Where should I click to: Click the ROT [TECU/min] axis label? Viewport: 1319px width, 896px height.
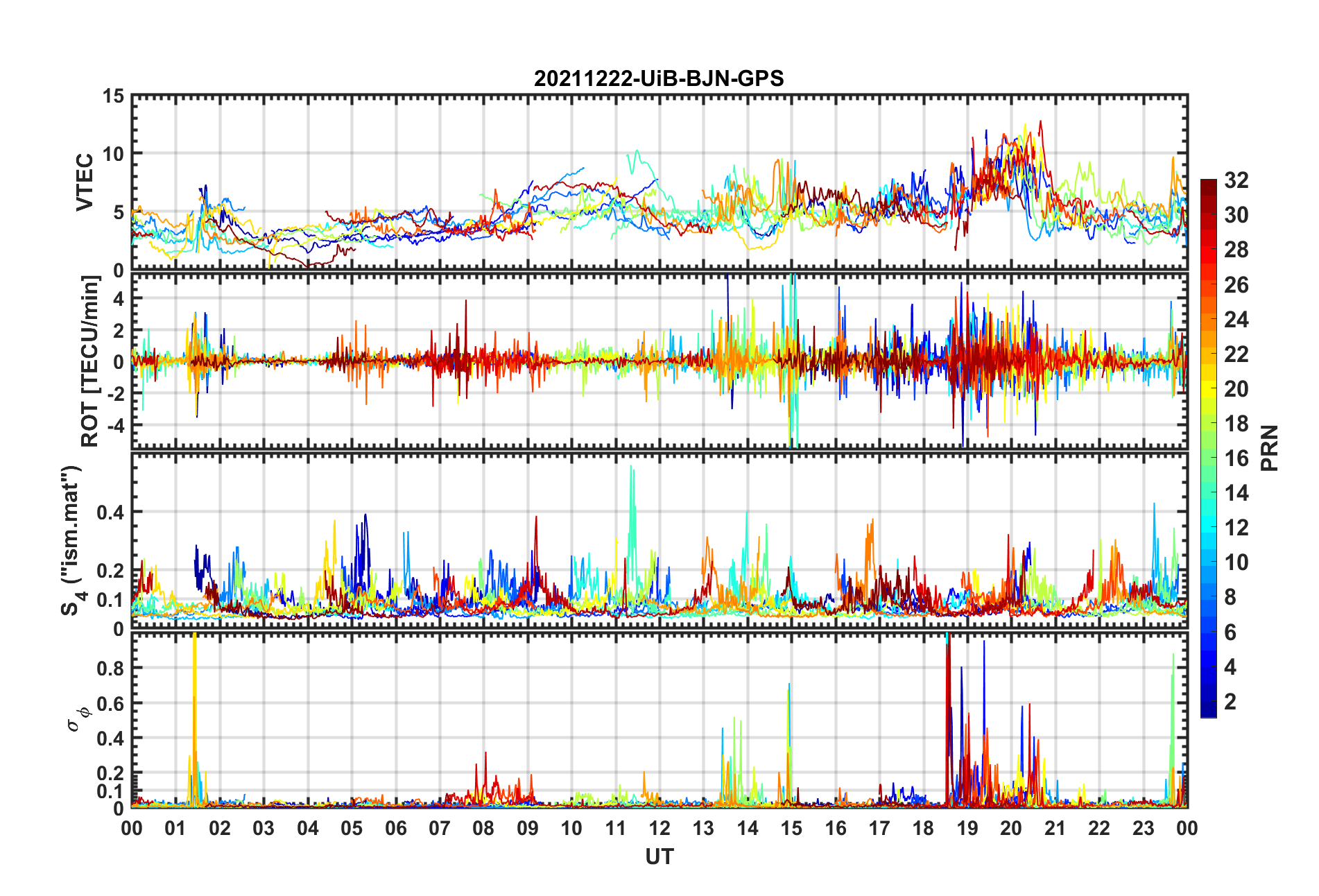90,361
